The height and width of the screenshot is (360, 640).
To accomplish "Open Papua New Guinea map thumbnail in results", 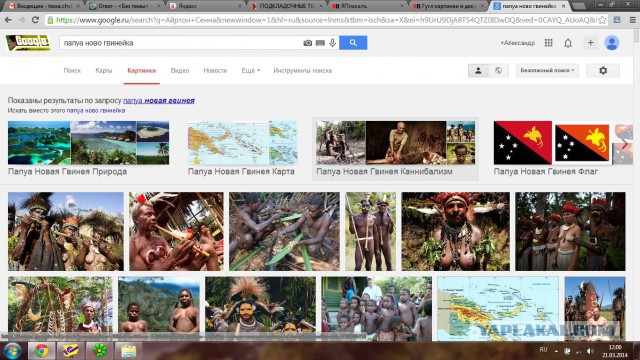I will click(498, 309).
